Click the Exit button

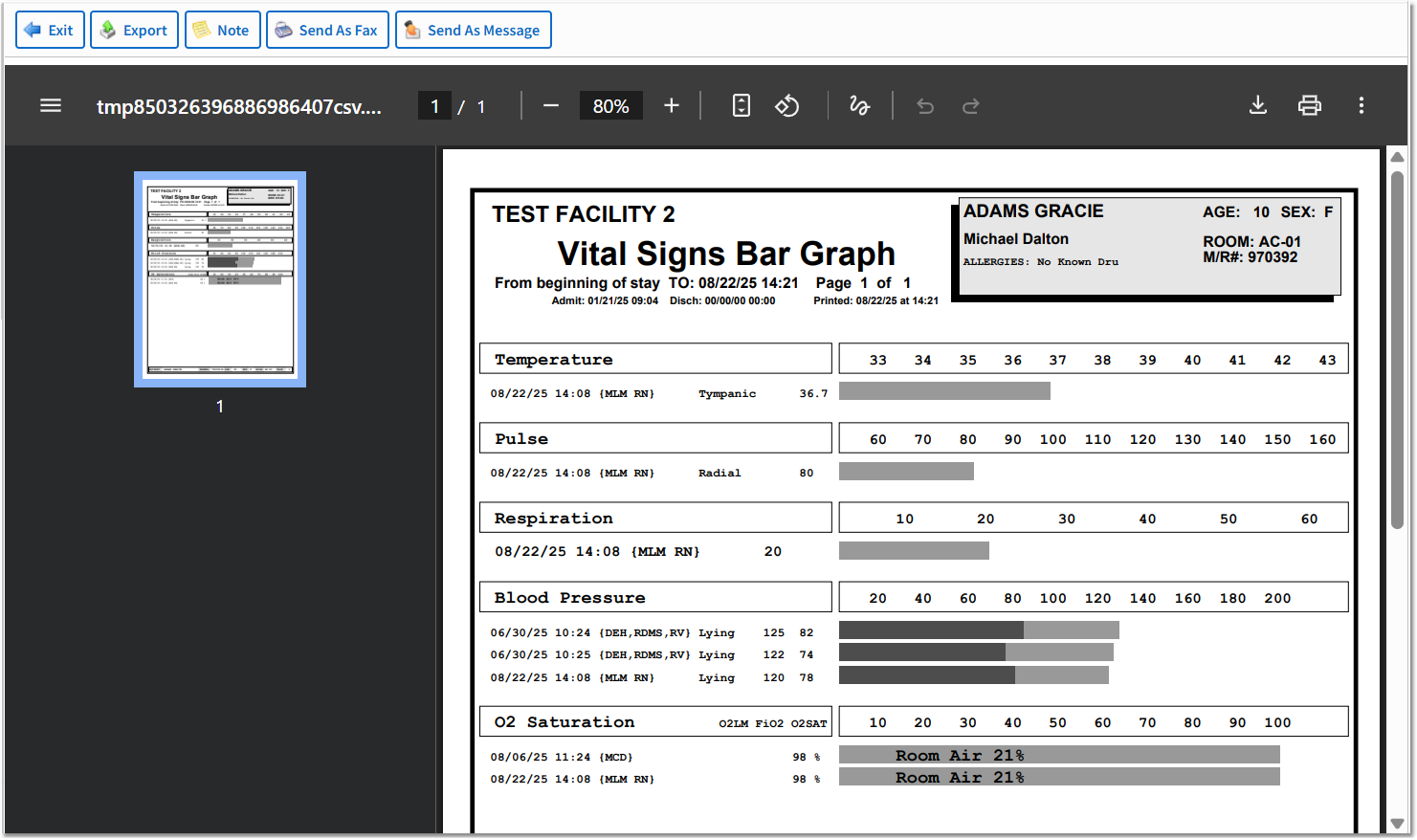[x=51, y=30]
